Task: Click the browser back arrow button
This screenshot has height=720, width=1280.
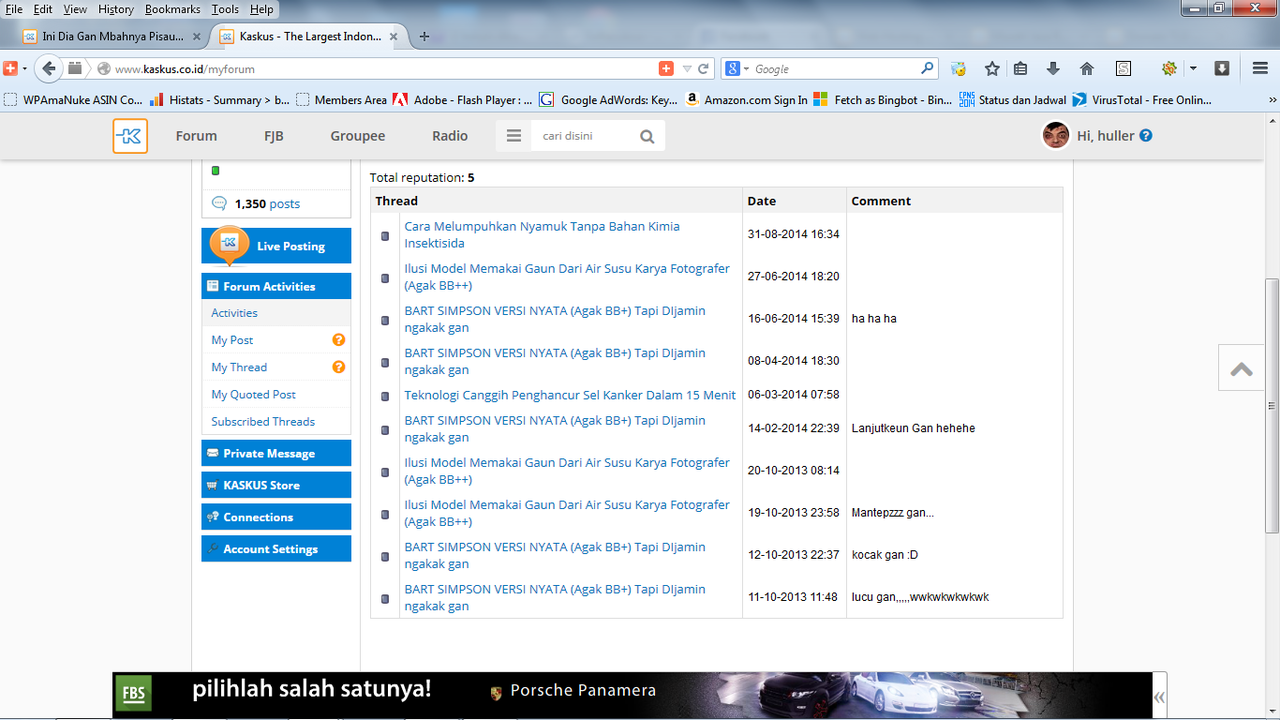Action: [47, 68]
